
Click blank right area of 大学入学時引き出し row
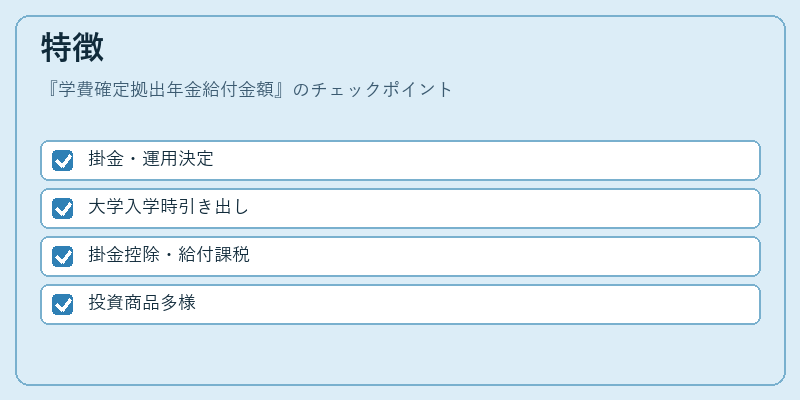(x=503, y=209)
